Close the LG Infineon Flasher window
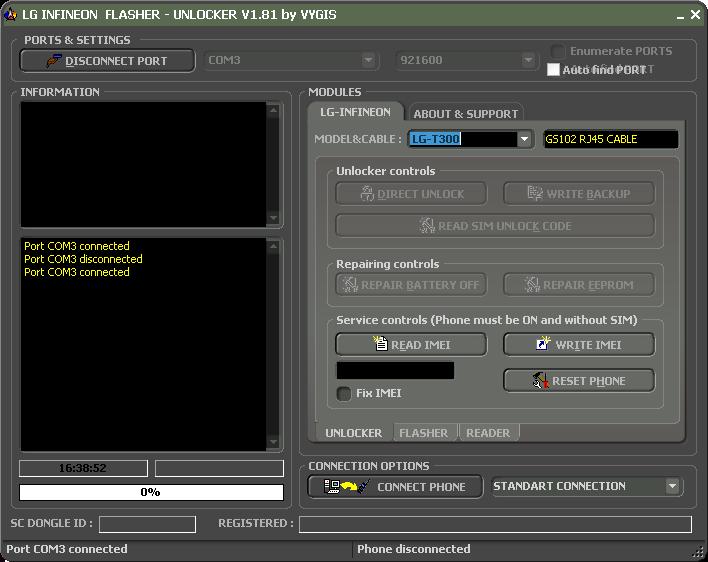708x562 pixels. click(x=695, y=15)
